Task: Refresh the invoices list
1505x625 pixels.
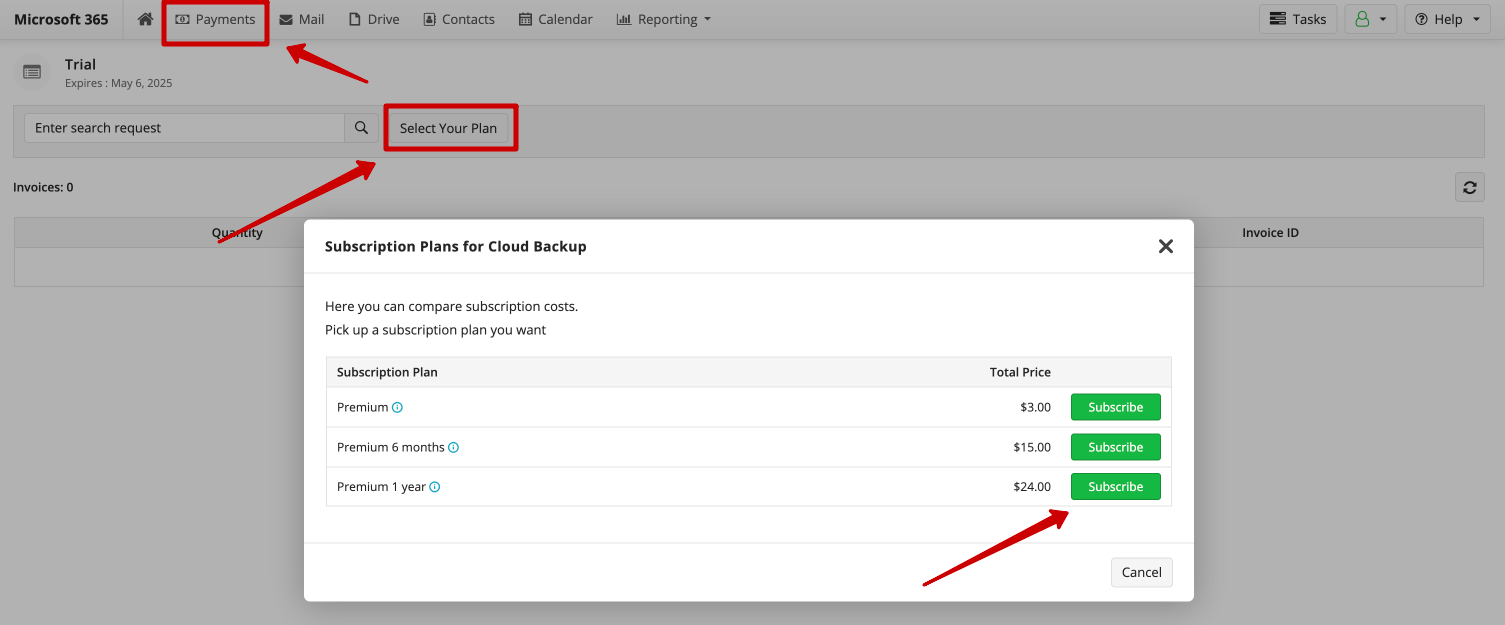Action: tap(1469, 187)
